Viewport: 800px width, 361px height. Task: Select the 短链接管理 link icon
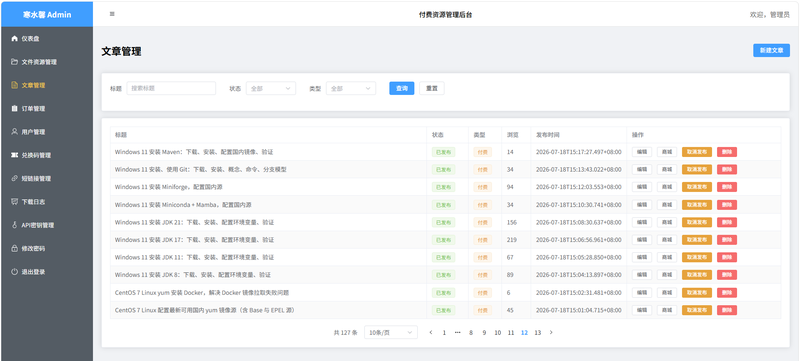coord(14,178)
